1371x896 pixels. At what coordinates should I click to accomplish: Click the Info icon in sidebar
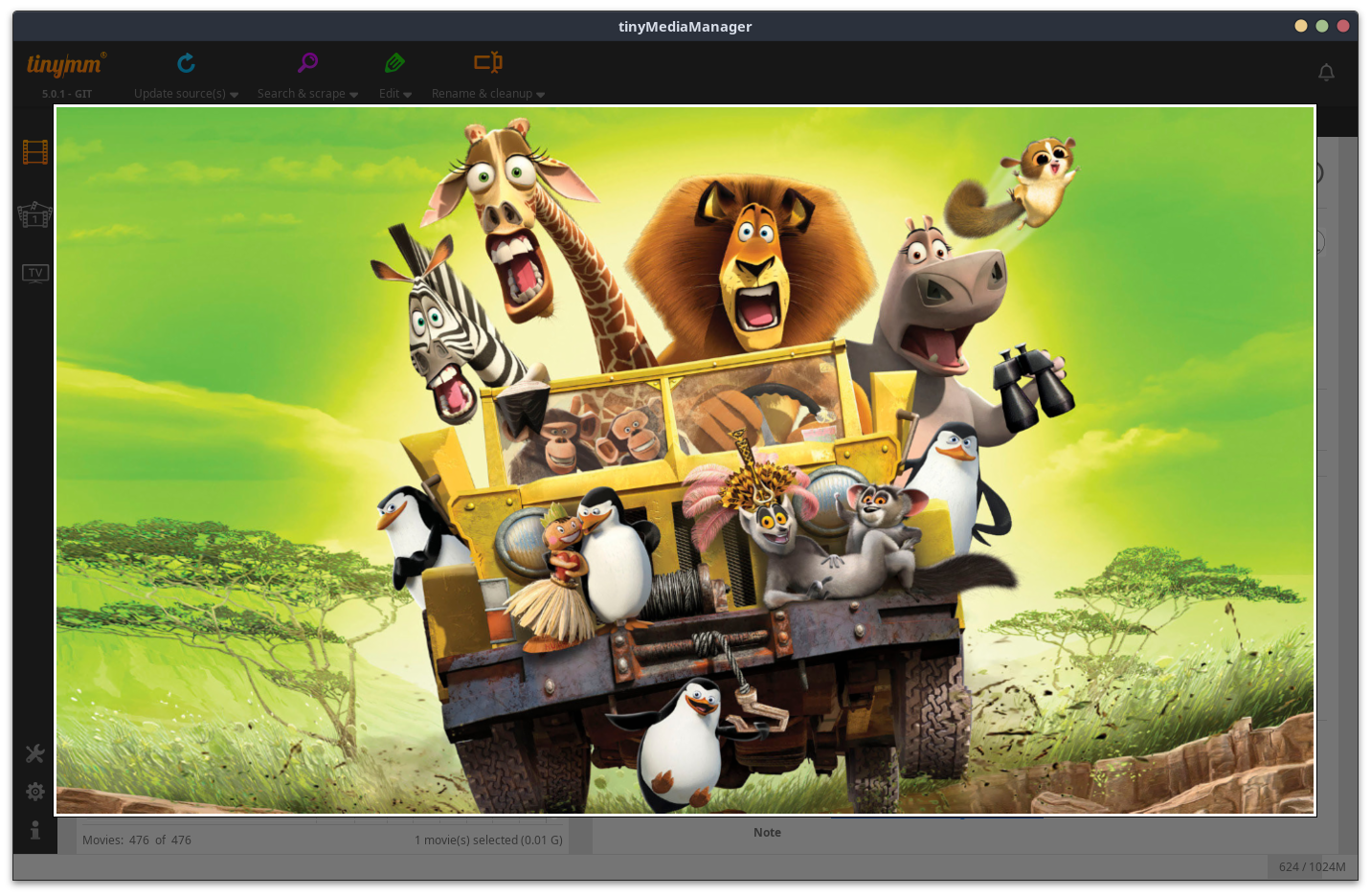(x=35, y=830)
